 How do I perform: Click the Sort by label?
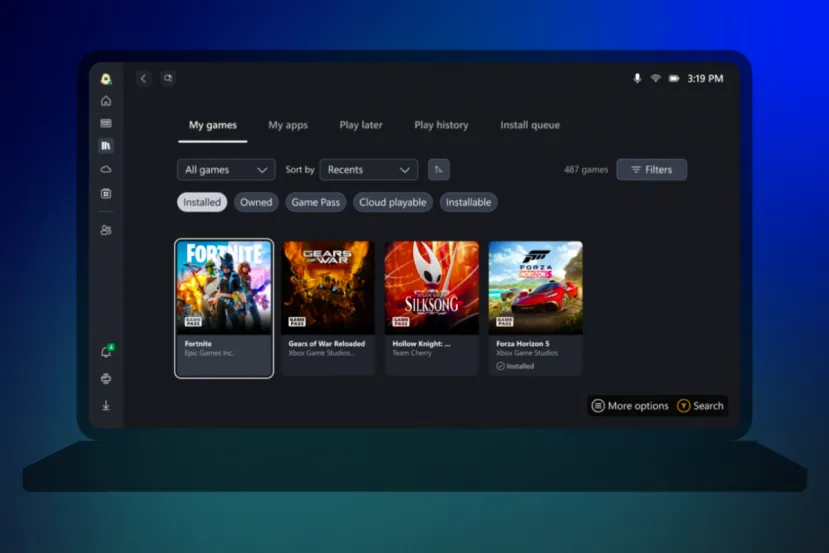pyautogui.click(x=300, y=170)
